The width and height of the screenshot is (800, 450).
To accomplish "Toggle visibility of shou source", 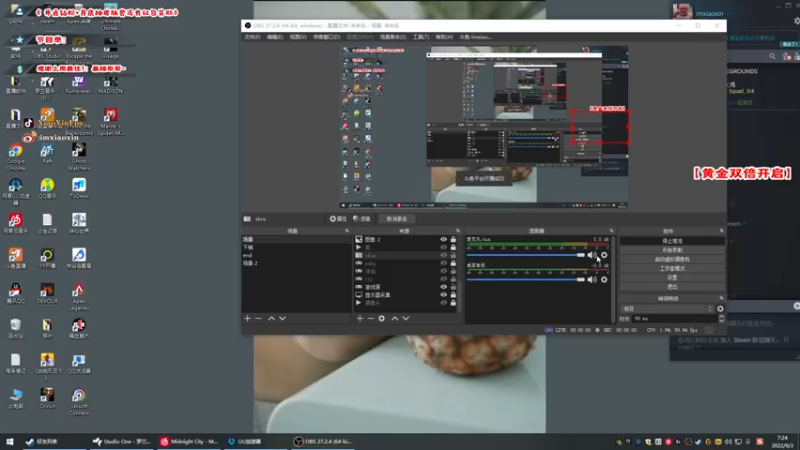I will [443, 255].
